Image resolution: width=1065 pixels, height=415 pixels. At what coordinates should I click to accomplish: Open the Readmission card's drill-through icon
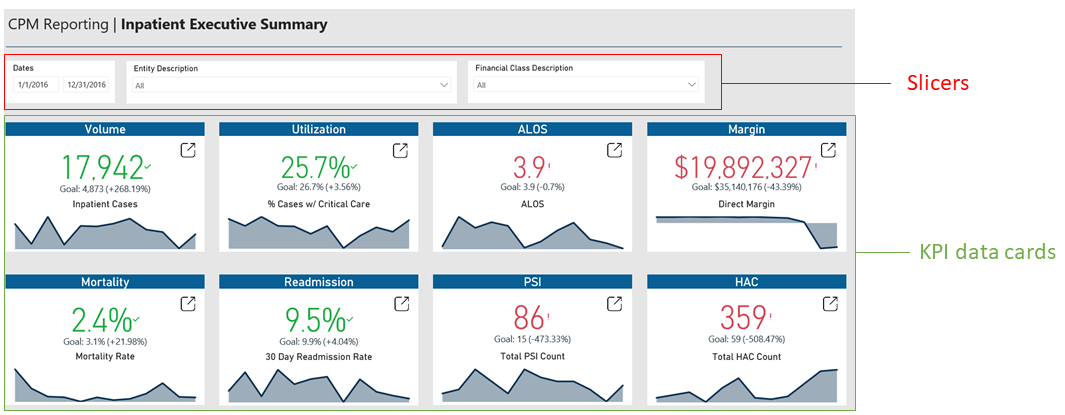[401, 303]
